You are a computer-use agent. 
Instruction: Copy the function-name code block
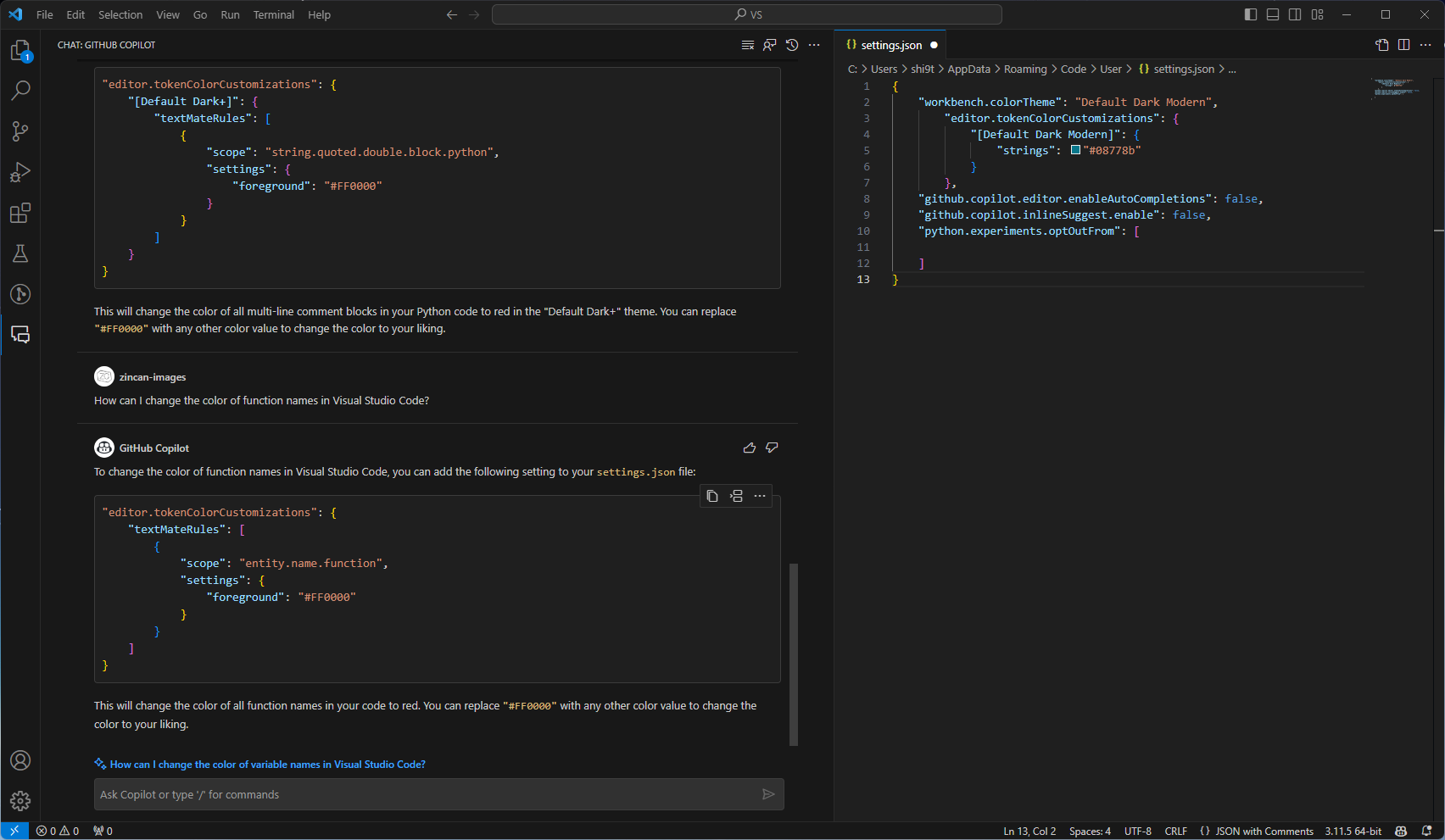(711, 496)
